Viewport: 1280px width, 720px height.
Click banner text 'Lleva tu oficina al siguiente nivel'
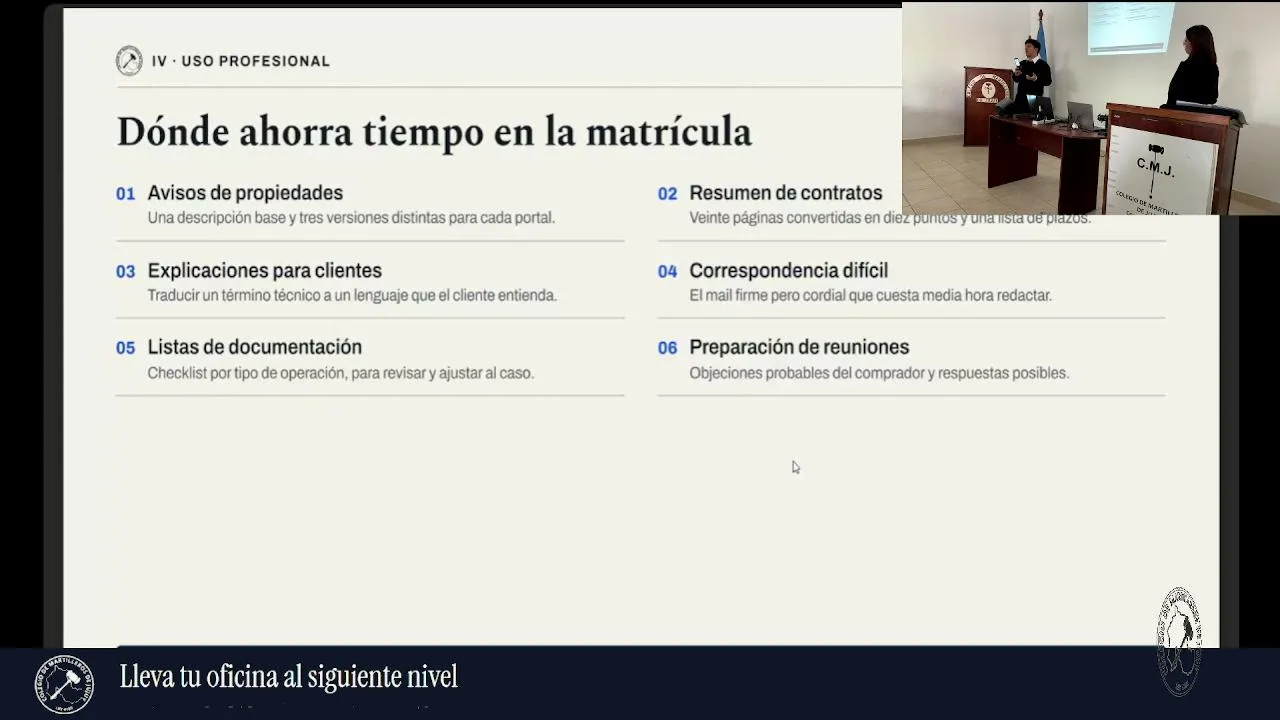click(x=289, y=677)
